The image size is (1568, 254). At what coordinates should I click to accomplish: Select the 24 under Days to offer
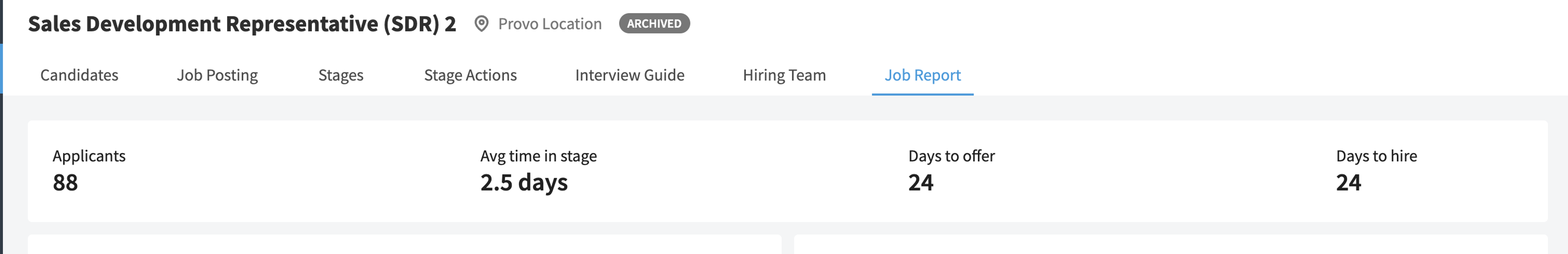tap(920, 182)
